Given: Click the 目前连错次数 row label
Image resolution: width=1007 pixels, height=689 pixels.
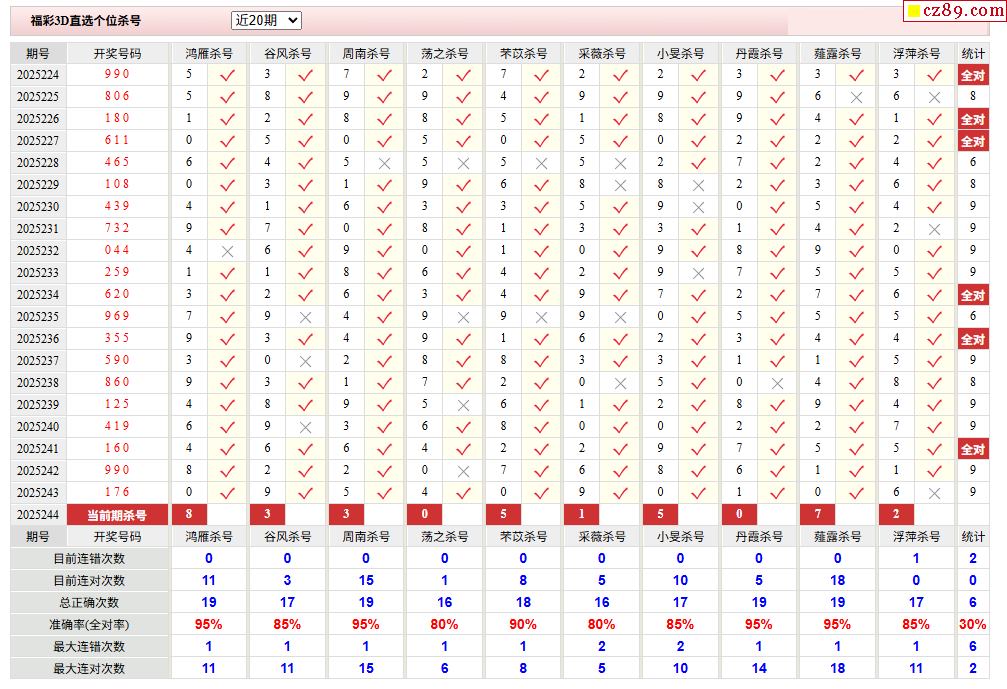Looking at the screenshot, I should coord(89,559).
